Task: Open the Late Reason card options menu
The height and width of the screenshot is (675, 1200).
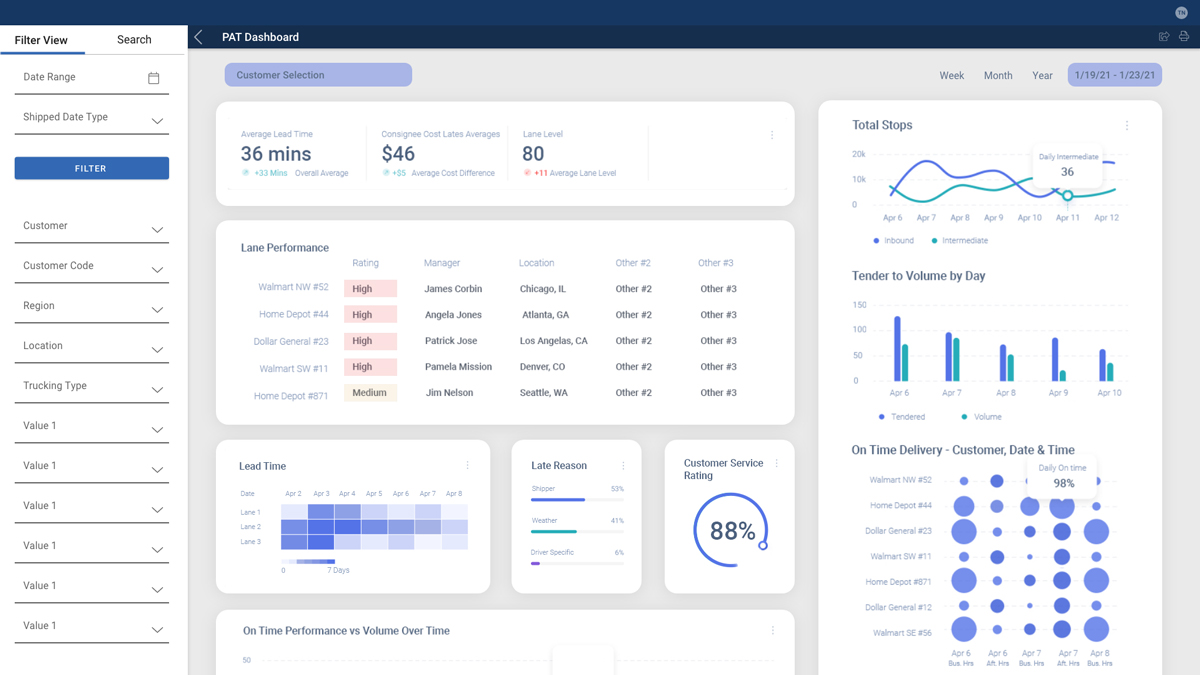Action: 623,466
